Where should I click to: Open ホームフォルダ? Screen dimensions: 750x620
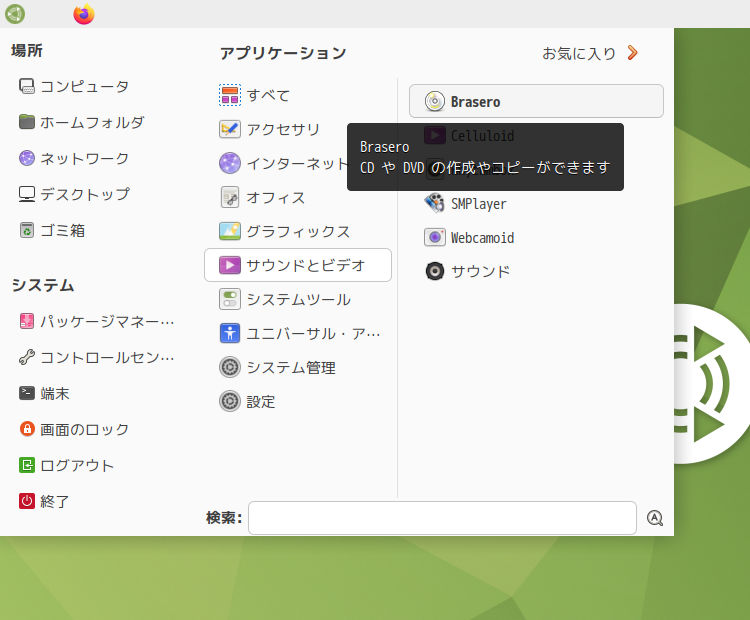tap(81, 122)
